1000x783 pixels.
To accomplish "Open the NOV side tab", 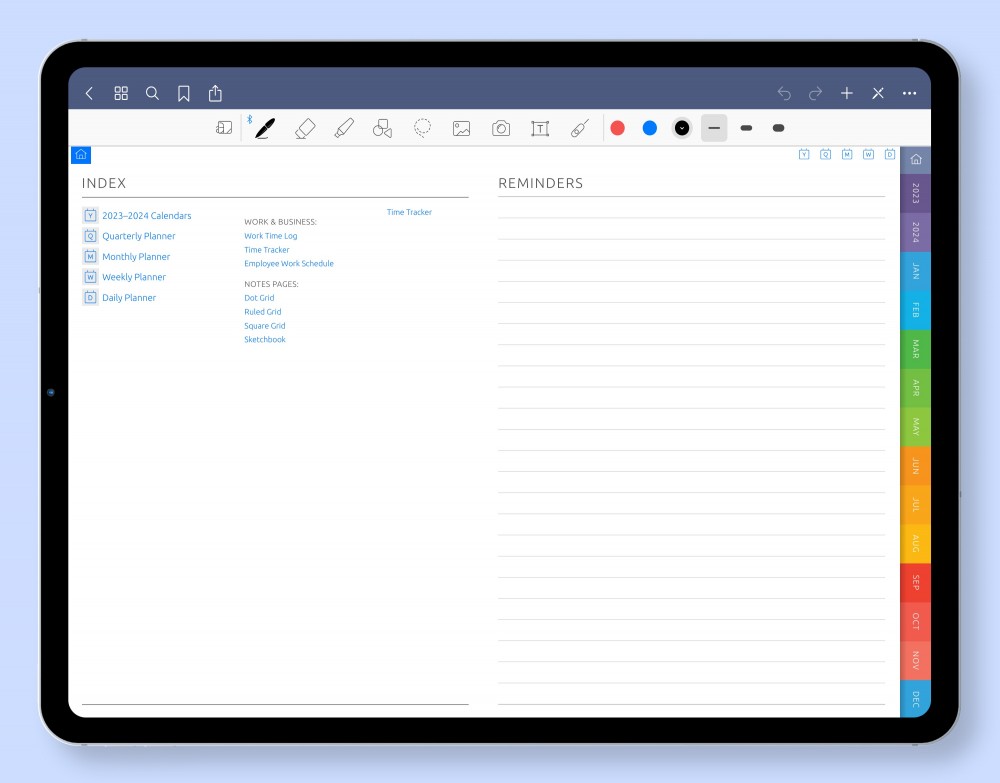I will coord(916,660).
